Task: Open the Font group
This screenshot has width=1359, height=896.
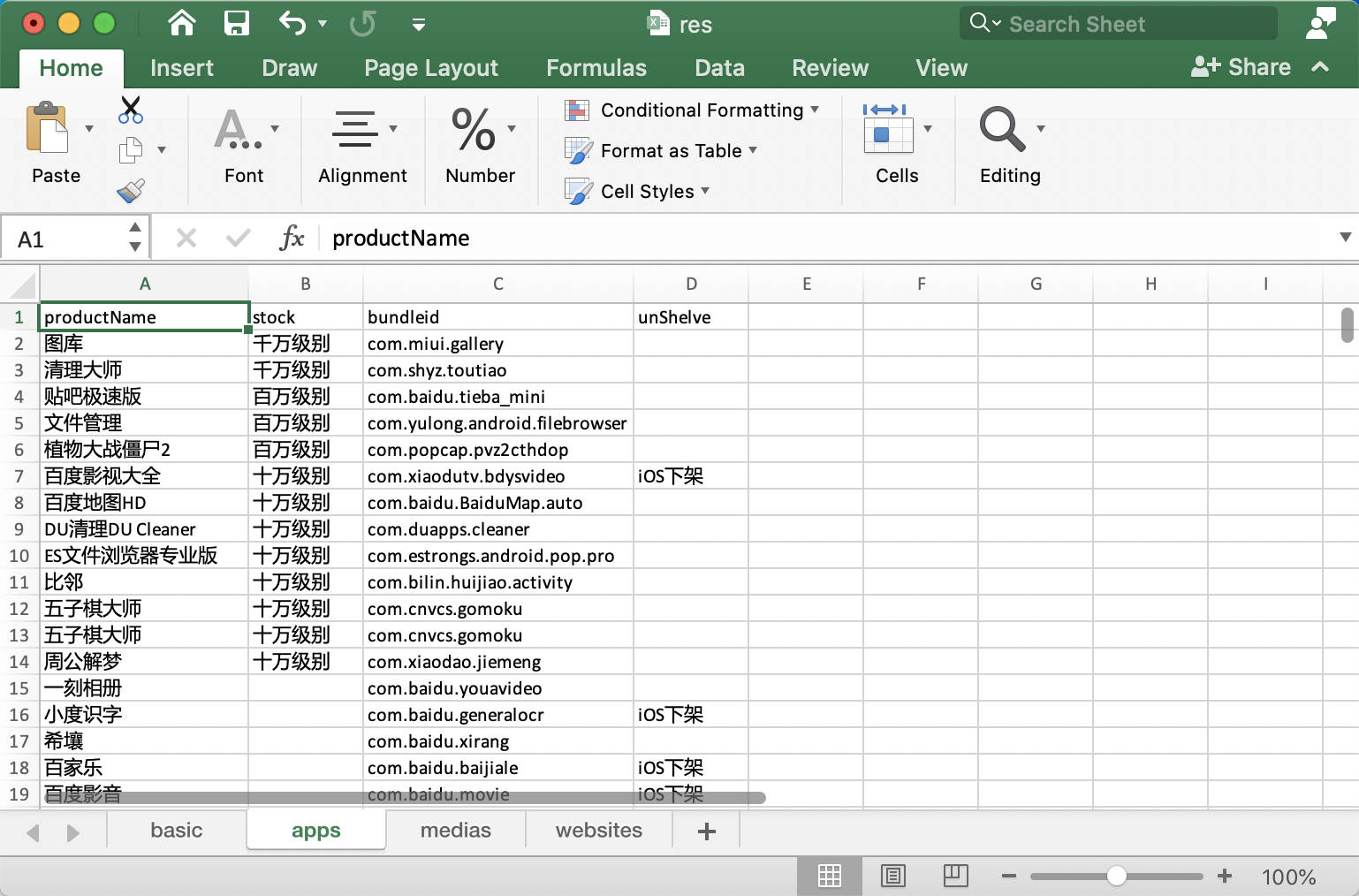Action: [244, 145]
